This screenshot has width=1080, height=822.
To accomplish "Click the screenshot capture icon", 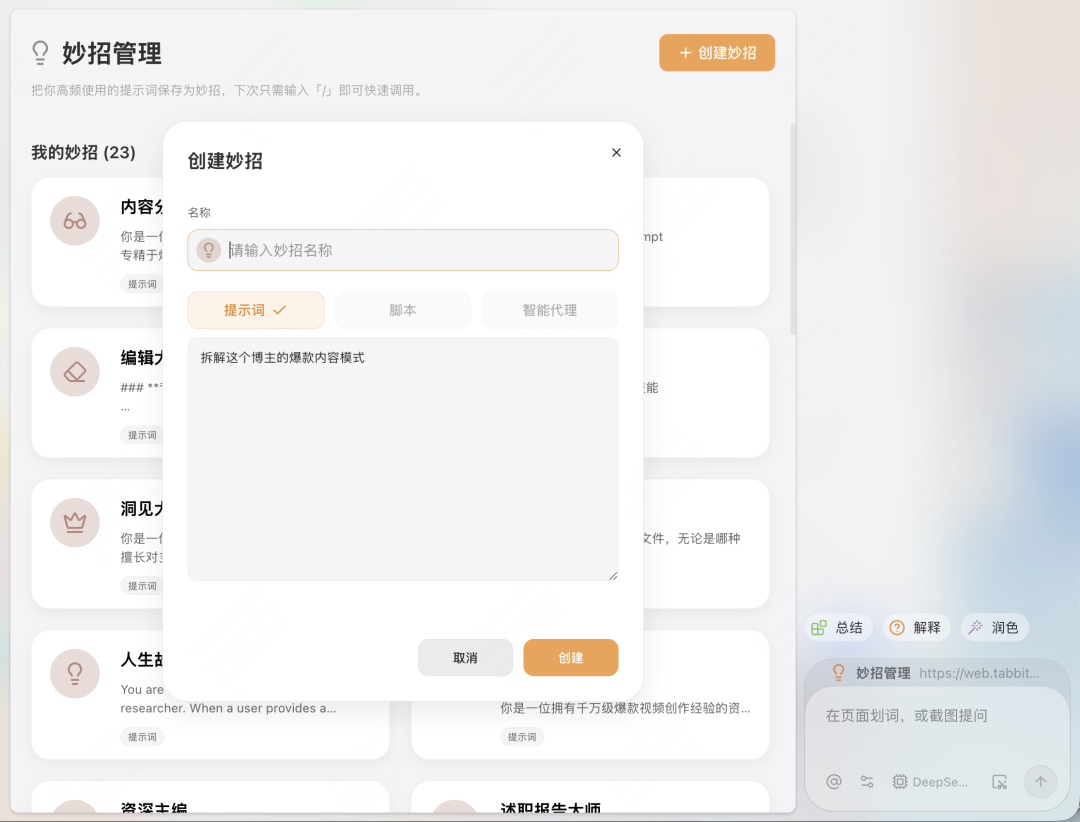I will point(999,781).
